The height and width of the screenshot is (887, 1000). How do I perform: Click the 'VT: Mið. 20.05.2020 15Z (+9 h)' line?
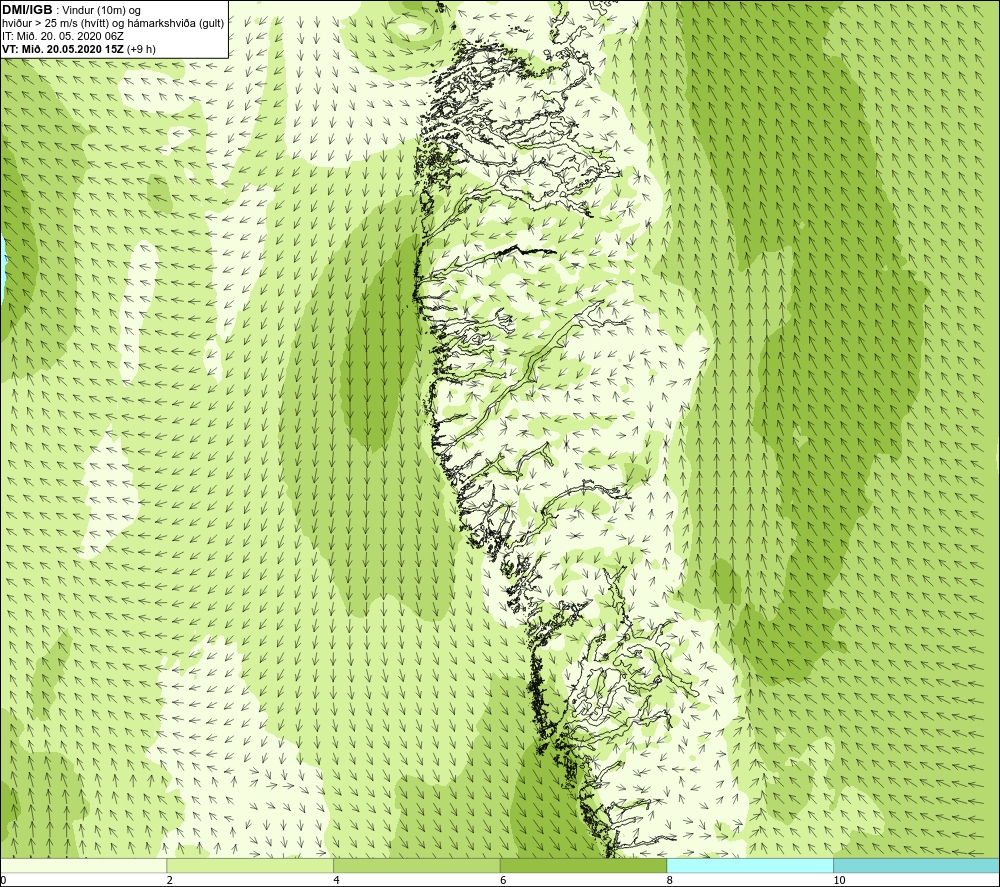pyautogui.click(x=79, y=49)
